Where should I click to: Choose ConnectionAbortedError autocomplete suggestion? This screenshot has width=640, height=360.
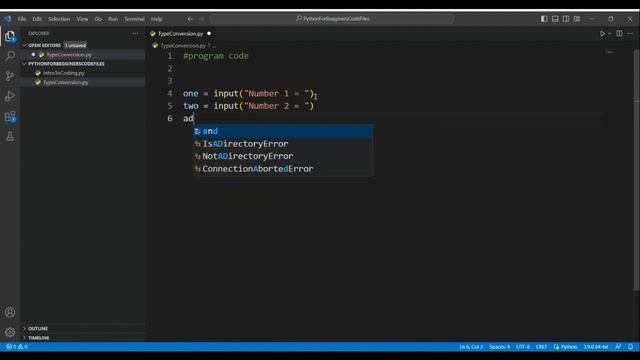click(283, 169)
